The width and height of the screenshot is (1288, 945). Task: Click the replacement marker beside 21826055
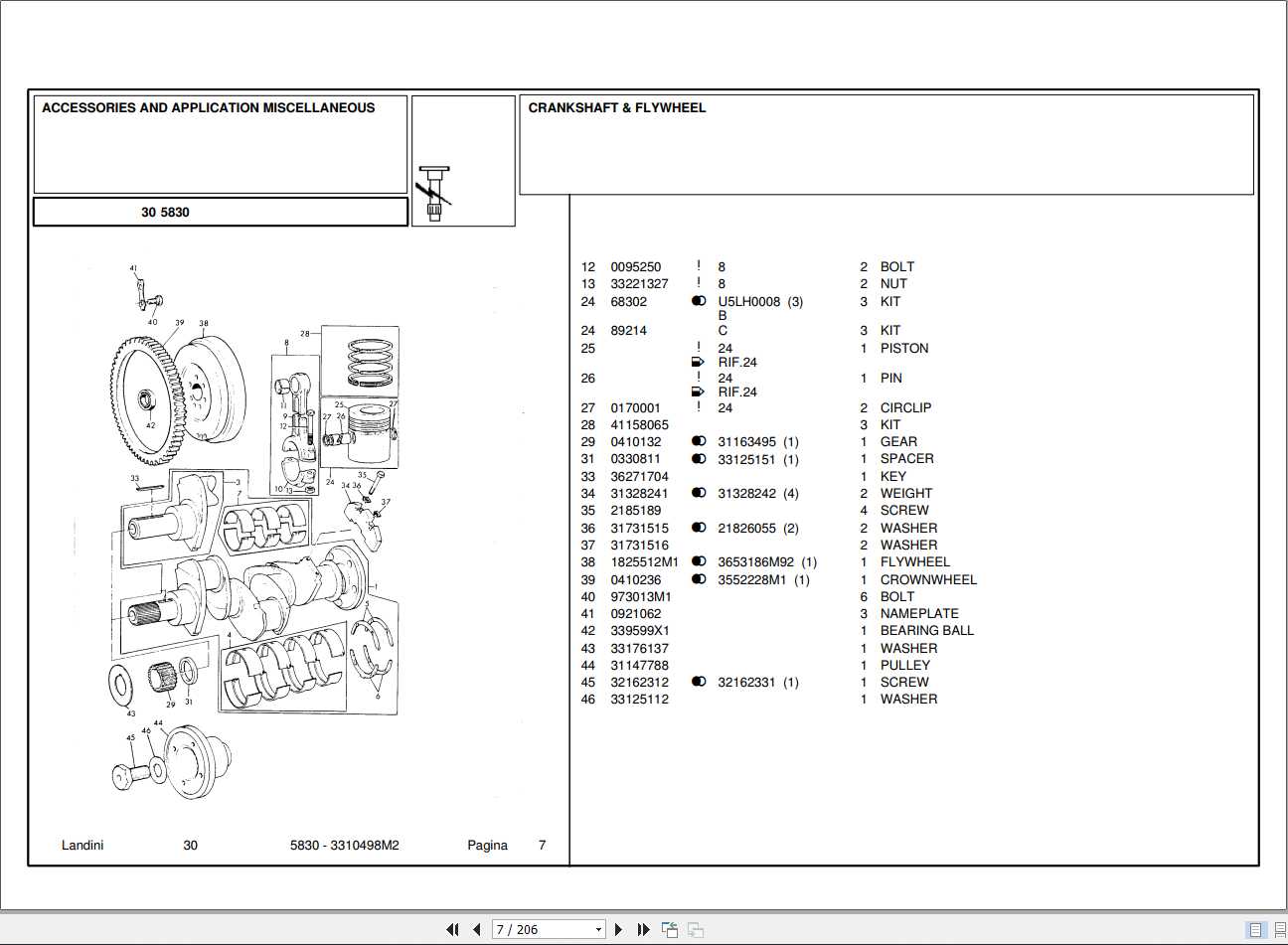tap(699, 528)
